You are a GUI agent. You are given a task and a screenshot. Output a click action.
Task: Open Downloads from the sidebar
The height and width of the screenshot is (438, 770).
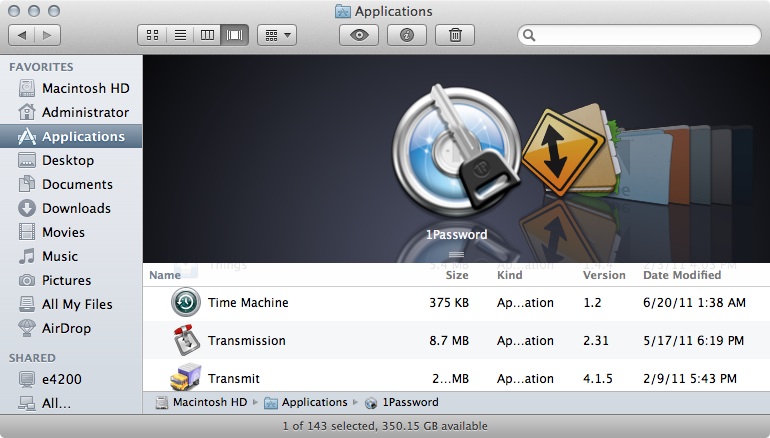pos(71,209)
